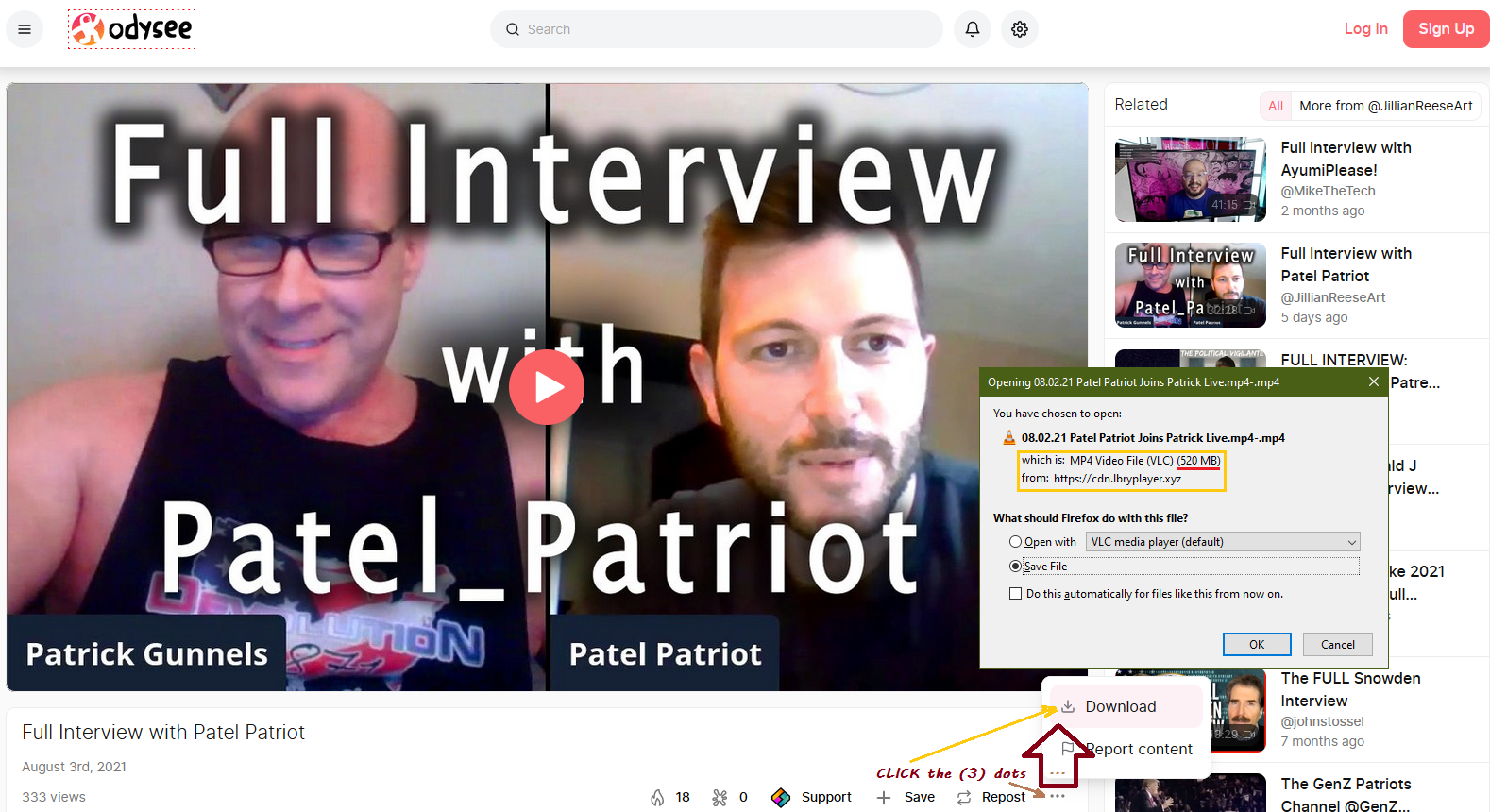Select the All related tab
This screenshot has width=1490, height=812.
(1276, 106)
